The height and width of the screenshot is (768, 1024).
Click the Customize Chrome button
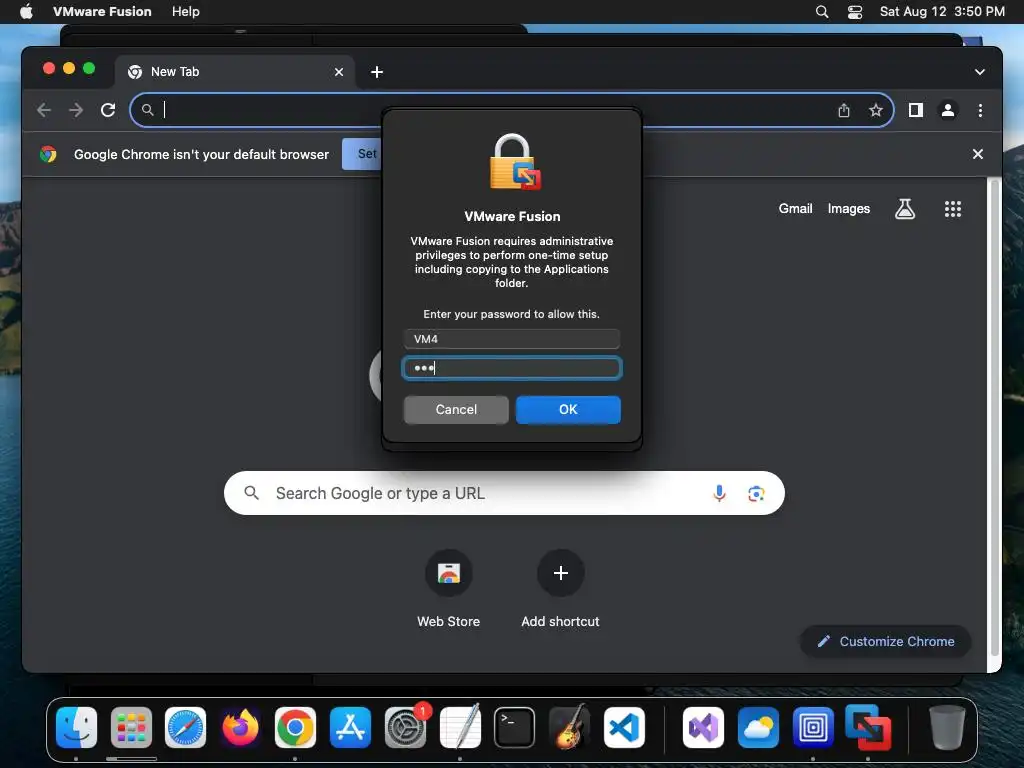point(886,641)
